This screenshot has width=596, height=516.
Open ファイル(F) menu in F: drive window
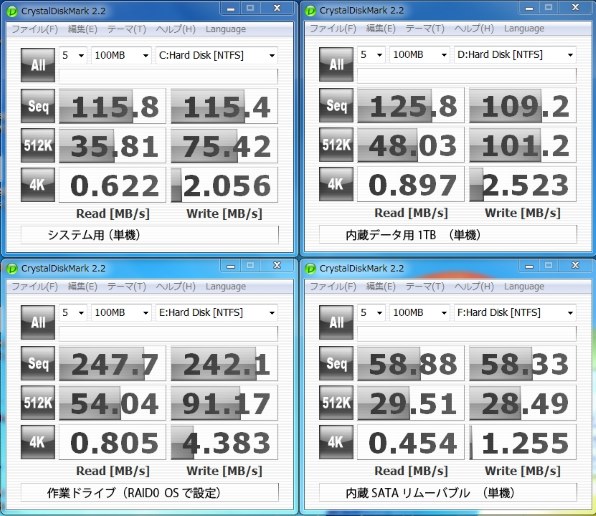[x=333, y=286]
